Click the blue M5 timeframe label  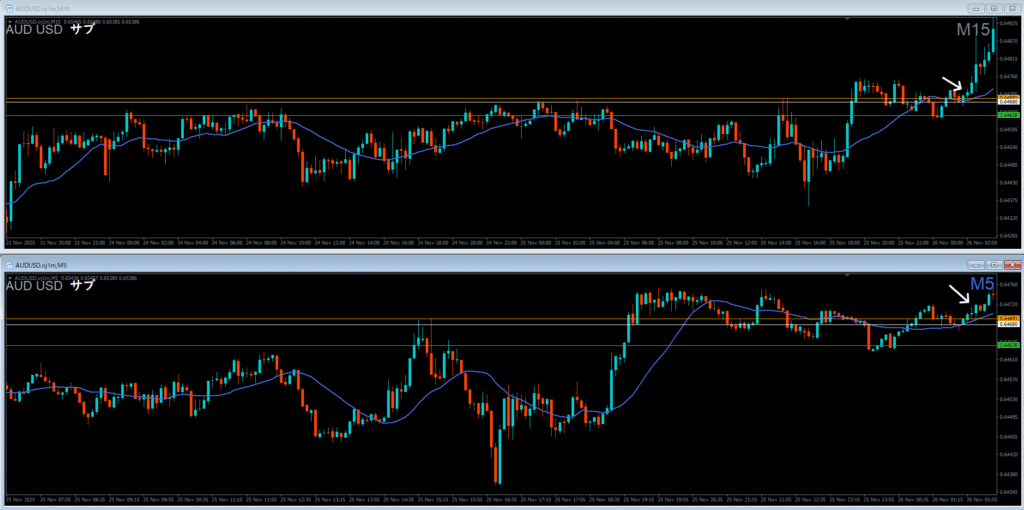(981, 286)
